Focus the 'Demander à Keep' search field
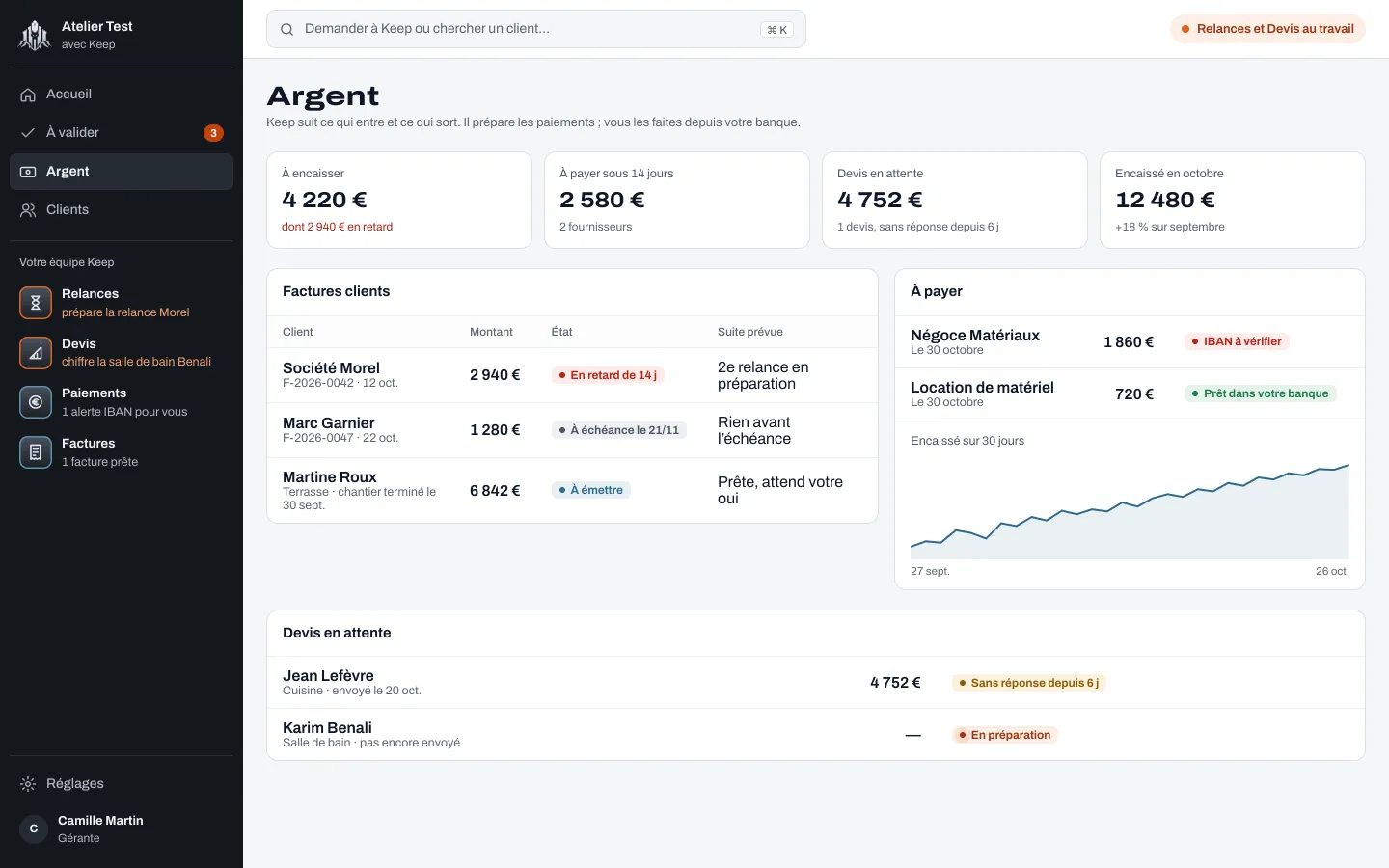This screenshot has width=1389, height=868. coord(536,29)
